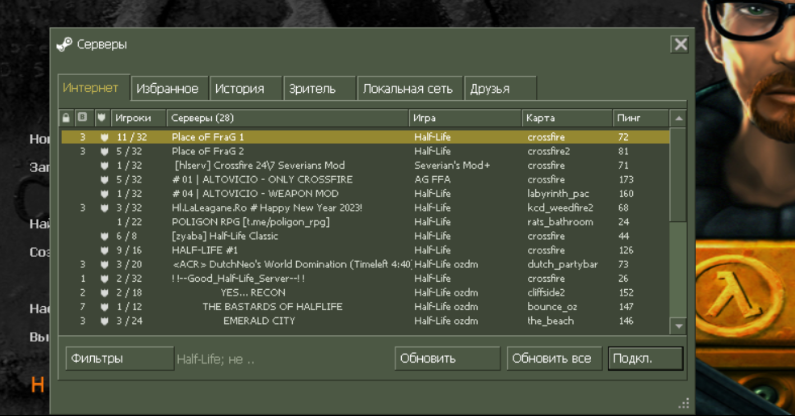Viewport: 795px width, 416px height.
Task: Click game name AG FFA
Action: pyautogui.click(x=432, y=180)
